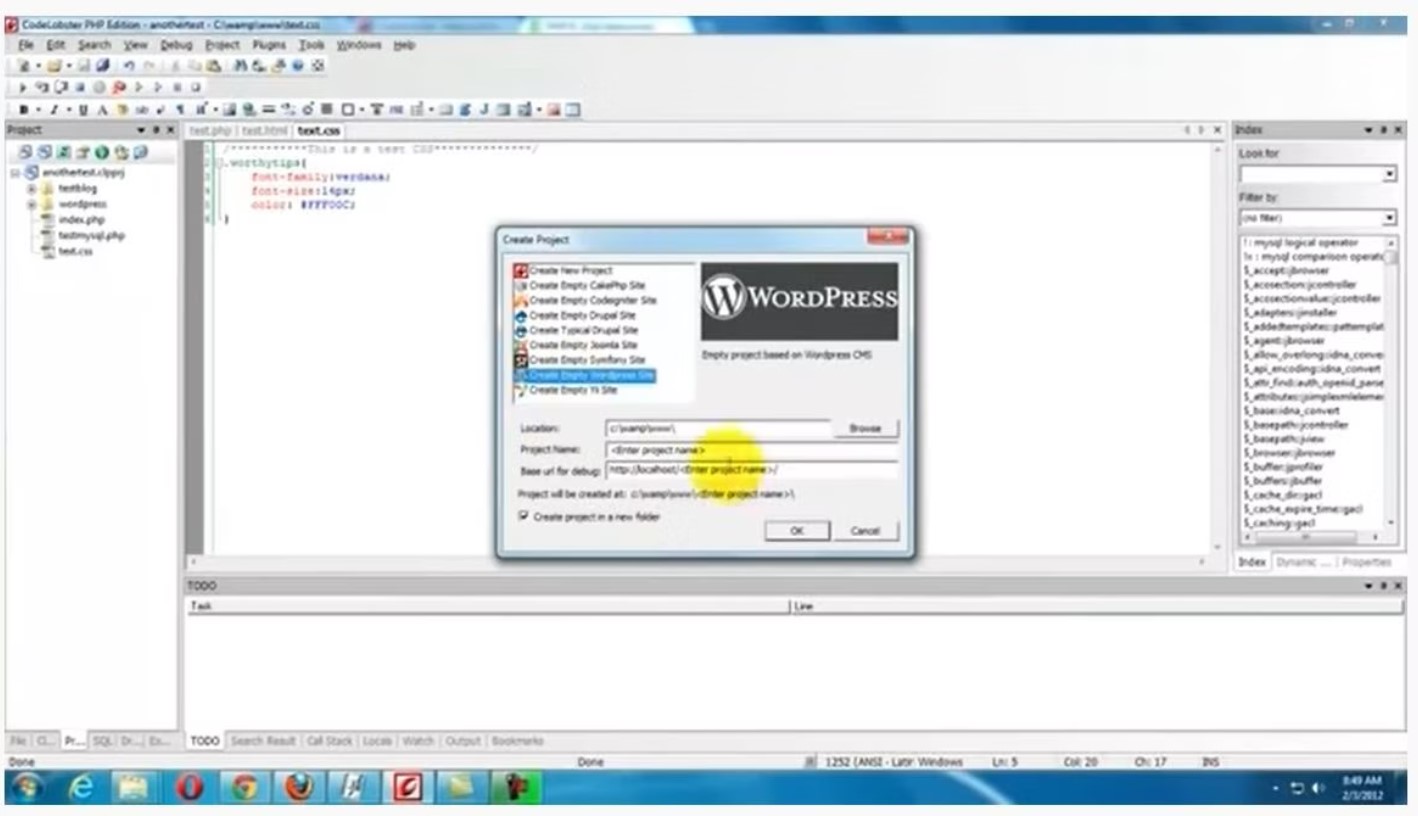
Task: Click the Bold formatting icon
Action: point(24,110)
